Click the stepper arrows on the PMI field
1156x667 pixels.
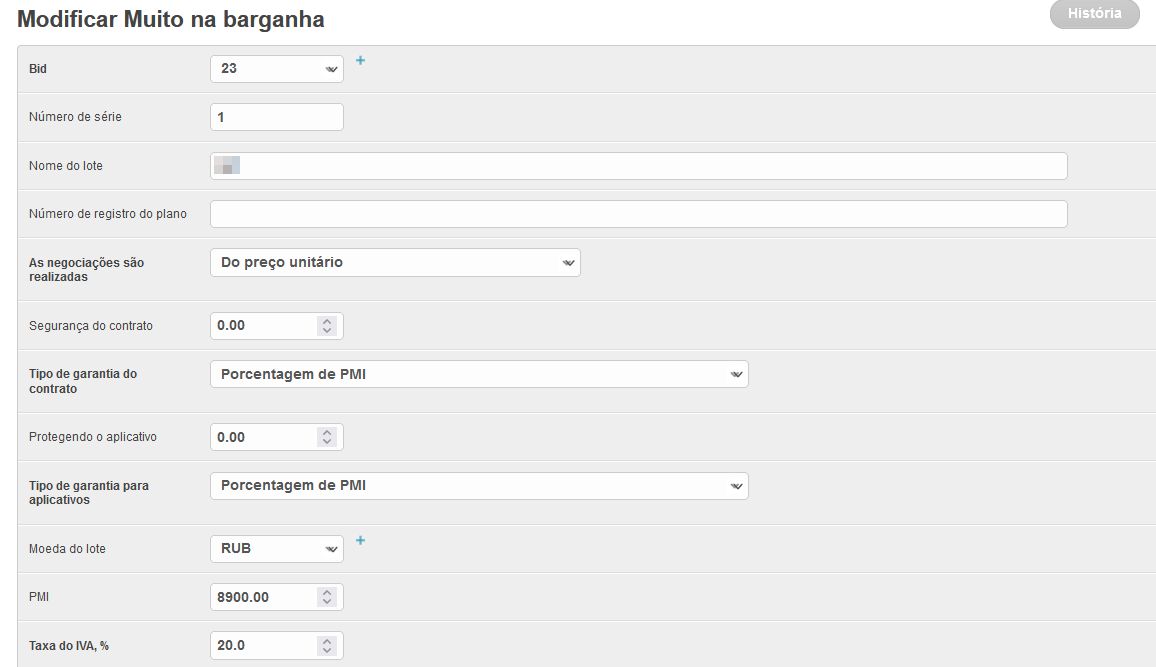(327, 598)
